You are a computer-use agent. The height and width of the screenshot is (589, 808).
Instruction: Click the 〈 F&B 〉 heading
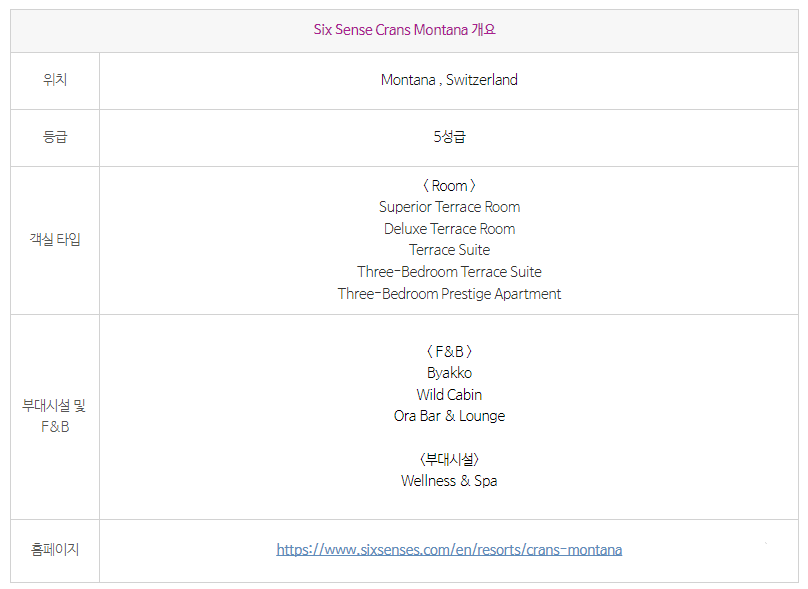tap(449, 352)
